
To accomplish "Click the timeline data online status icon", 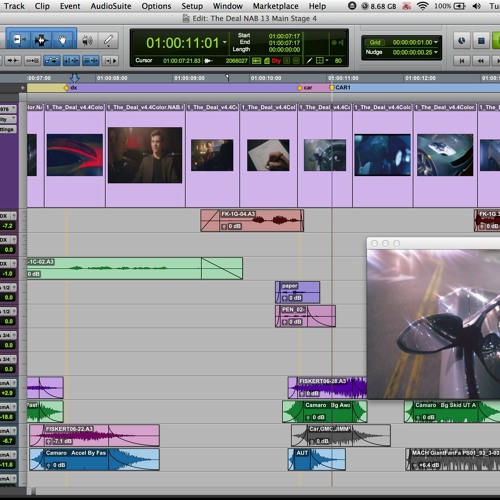I will point(256,61).
